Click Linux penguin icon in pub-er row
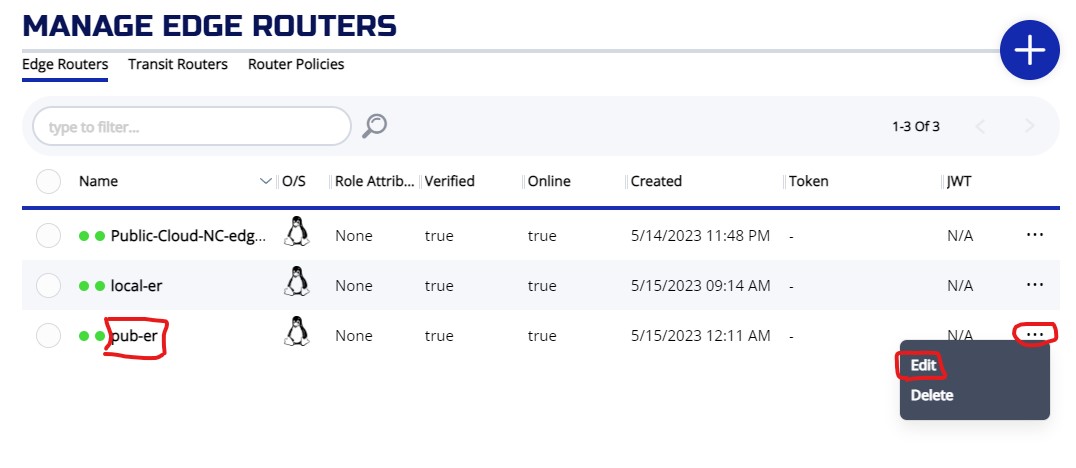 (x=295, y=332)
